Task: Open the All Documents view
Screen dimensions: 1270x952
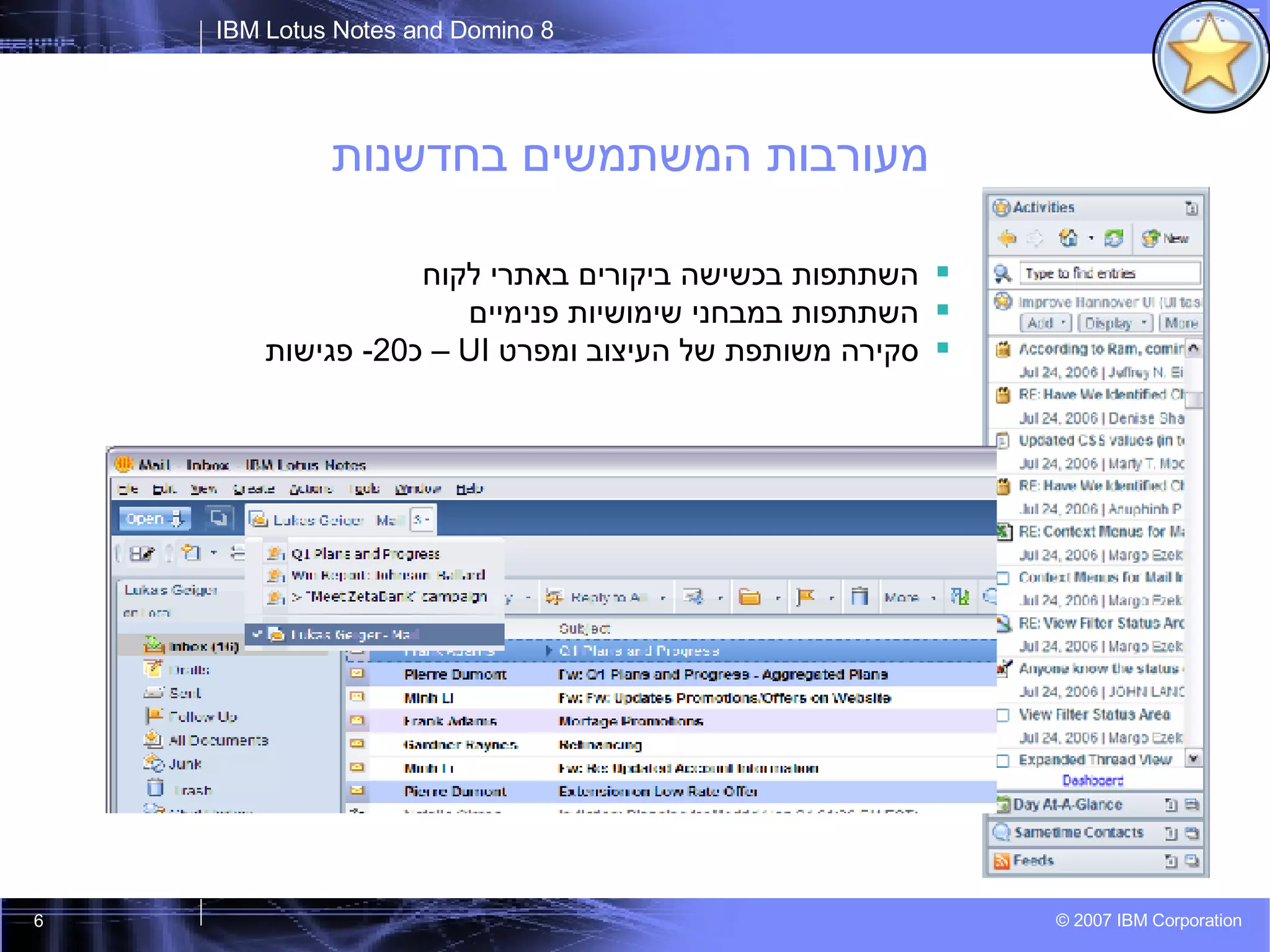Action: tap(218, 740)
